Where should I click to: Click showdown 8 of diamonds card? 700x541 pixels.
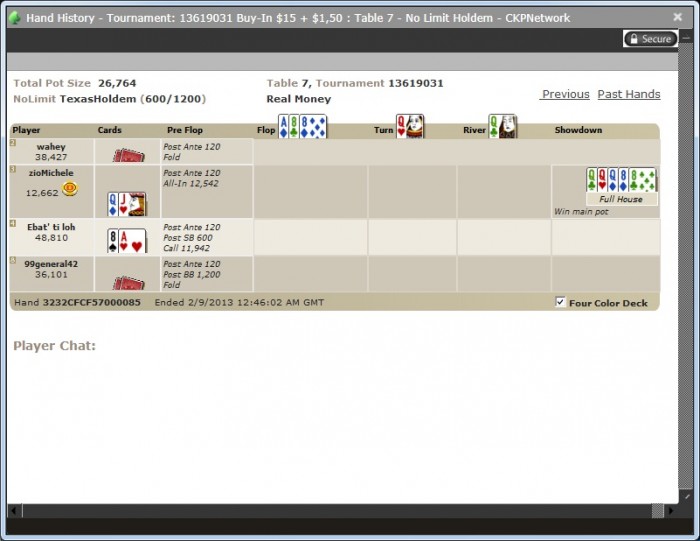pyautogui.click(x=623, y=180)
